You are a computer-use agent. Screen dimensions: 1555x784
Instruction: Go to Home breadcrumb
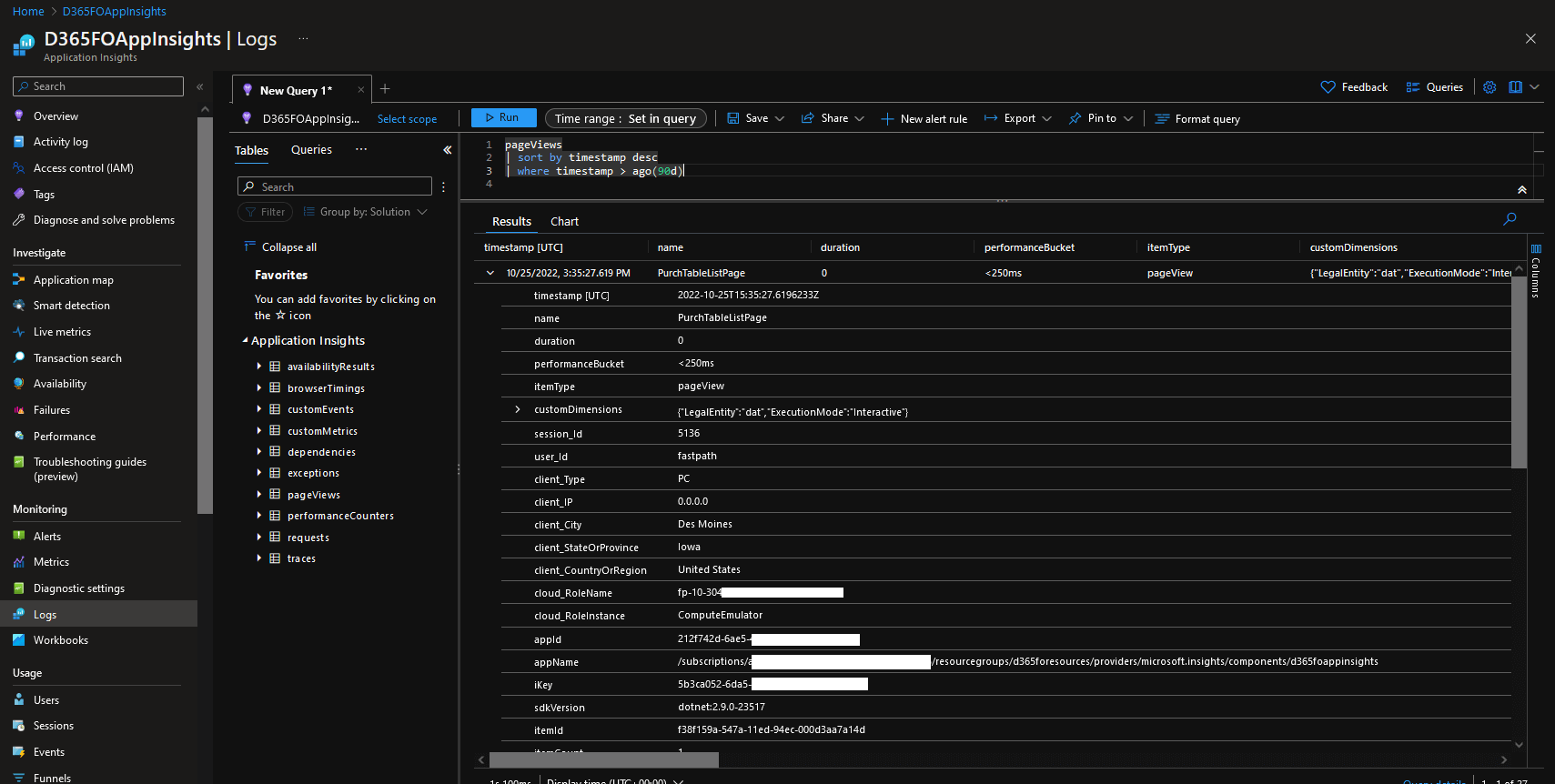(28, 12)
